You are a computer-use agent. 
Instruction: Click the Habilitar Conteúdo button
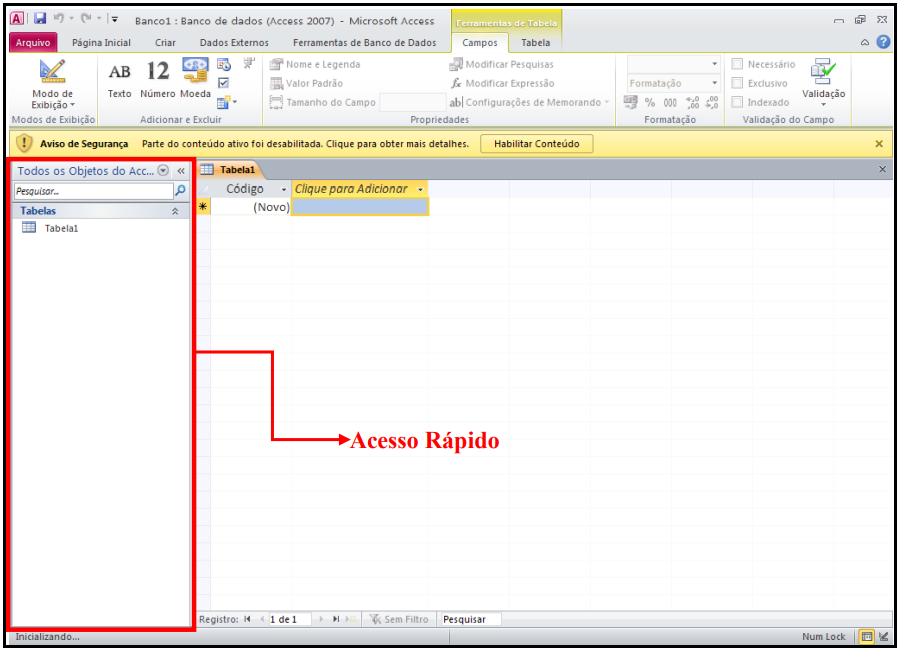[536, 144]
